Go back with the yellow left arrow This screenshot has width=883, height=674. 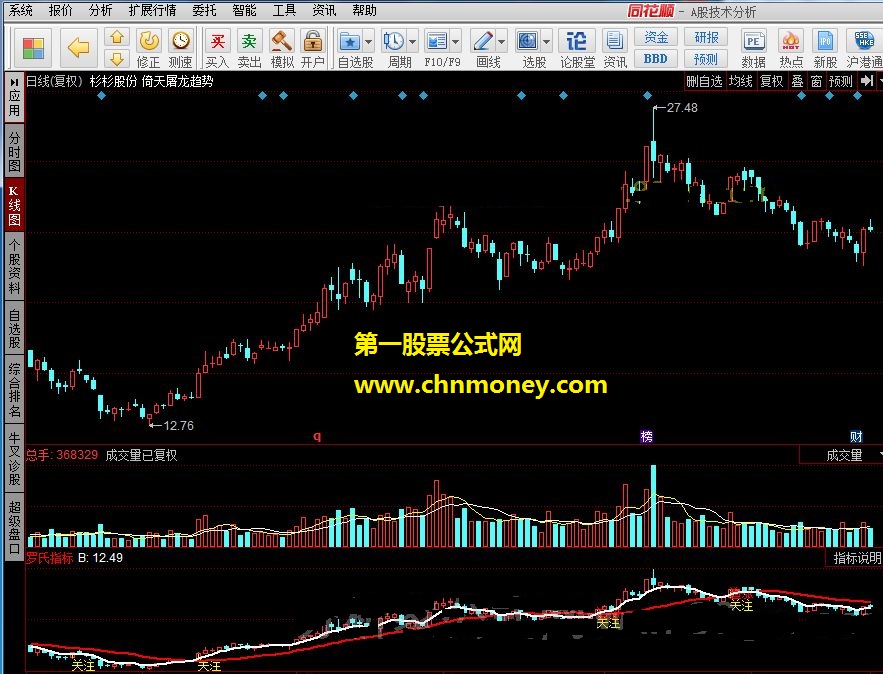pyautogui.click(x=78, y=47)
